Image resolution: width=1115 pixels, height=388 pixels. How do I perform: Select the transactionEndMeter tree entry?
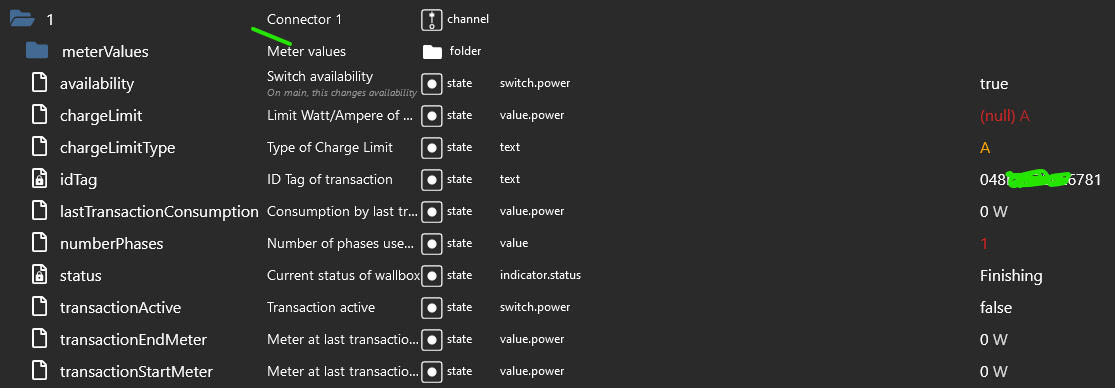pos(133,340)
